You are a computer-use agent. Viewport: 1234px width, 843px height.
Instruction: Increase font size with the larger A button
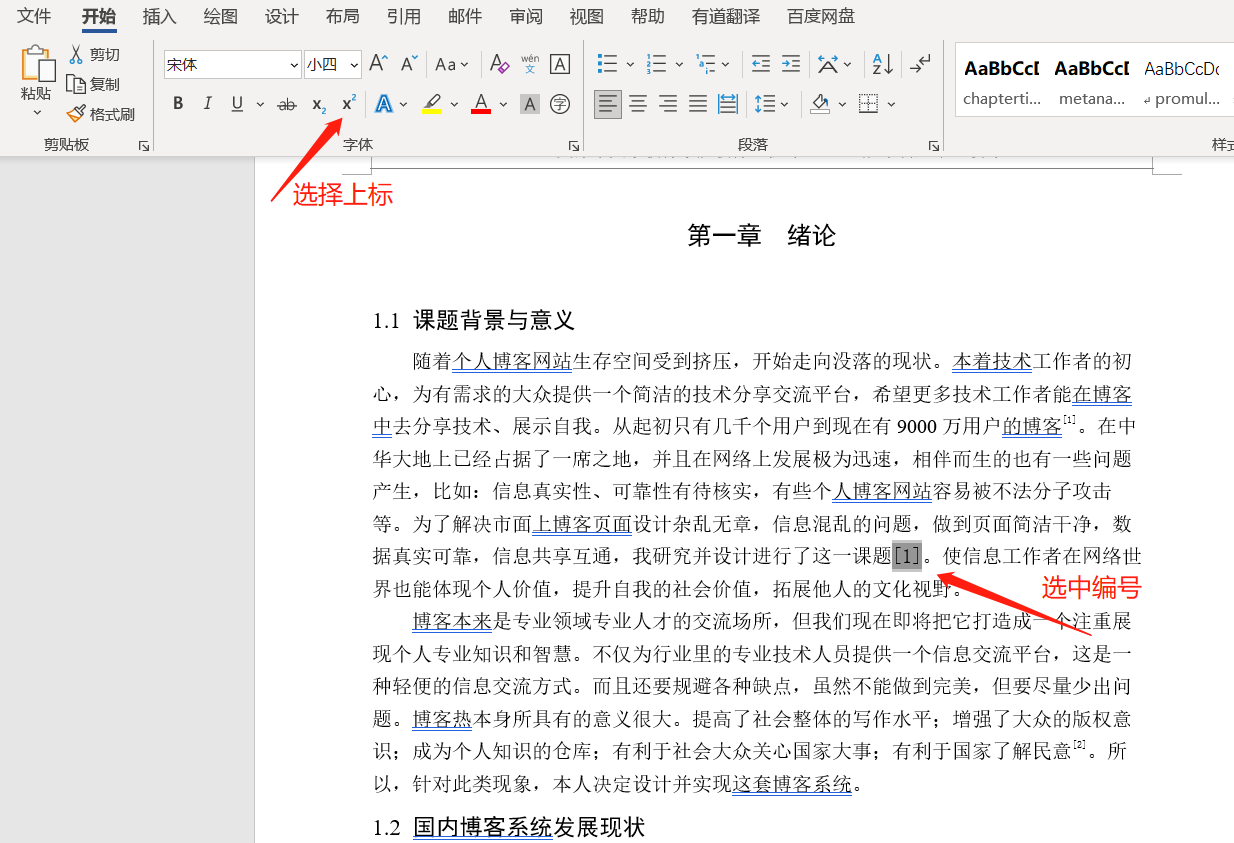click(x=378, y=64)
